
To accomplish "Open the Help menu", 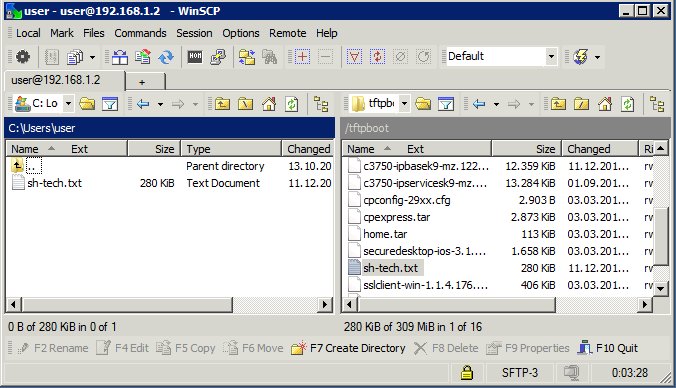I will point(326,33).
